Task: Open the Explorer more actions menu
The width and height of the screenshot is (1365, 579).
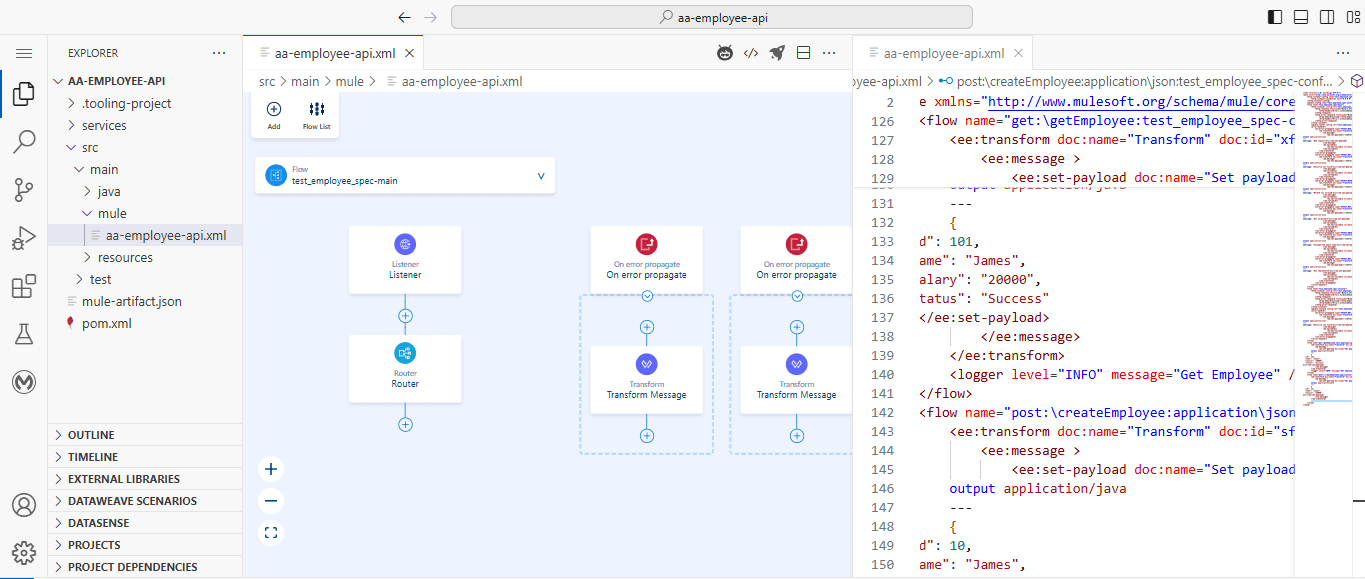Action: tap(218, 52)
